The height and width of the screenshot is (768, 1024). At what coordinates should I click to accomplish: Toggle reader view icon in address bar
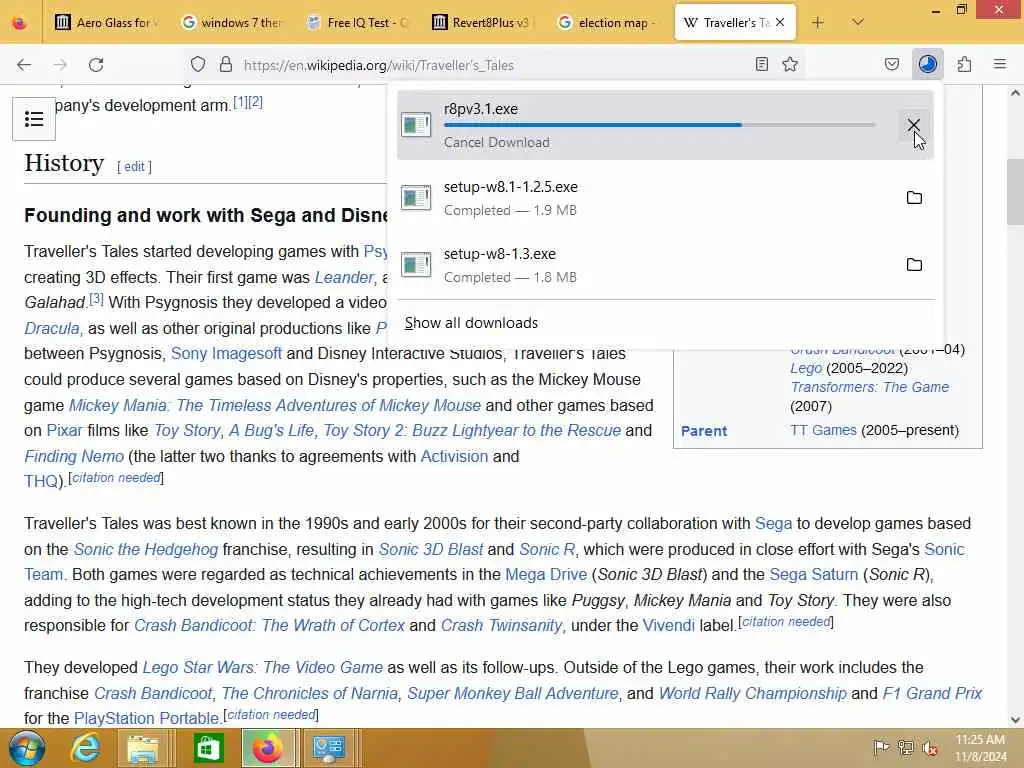pyautogui.click(x=761, y=64)
